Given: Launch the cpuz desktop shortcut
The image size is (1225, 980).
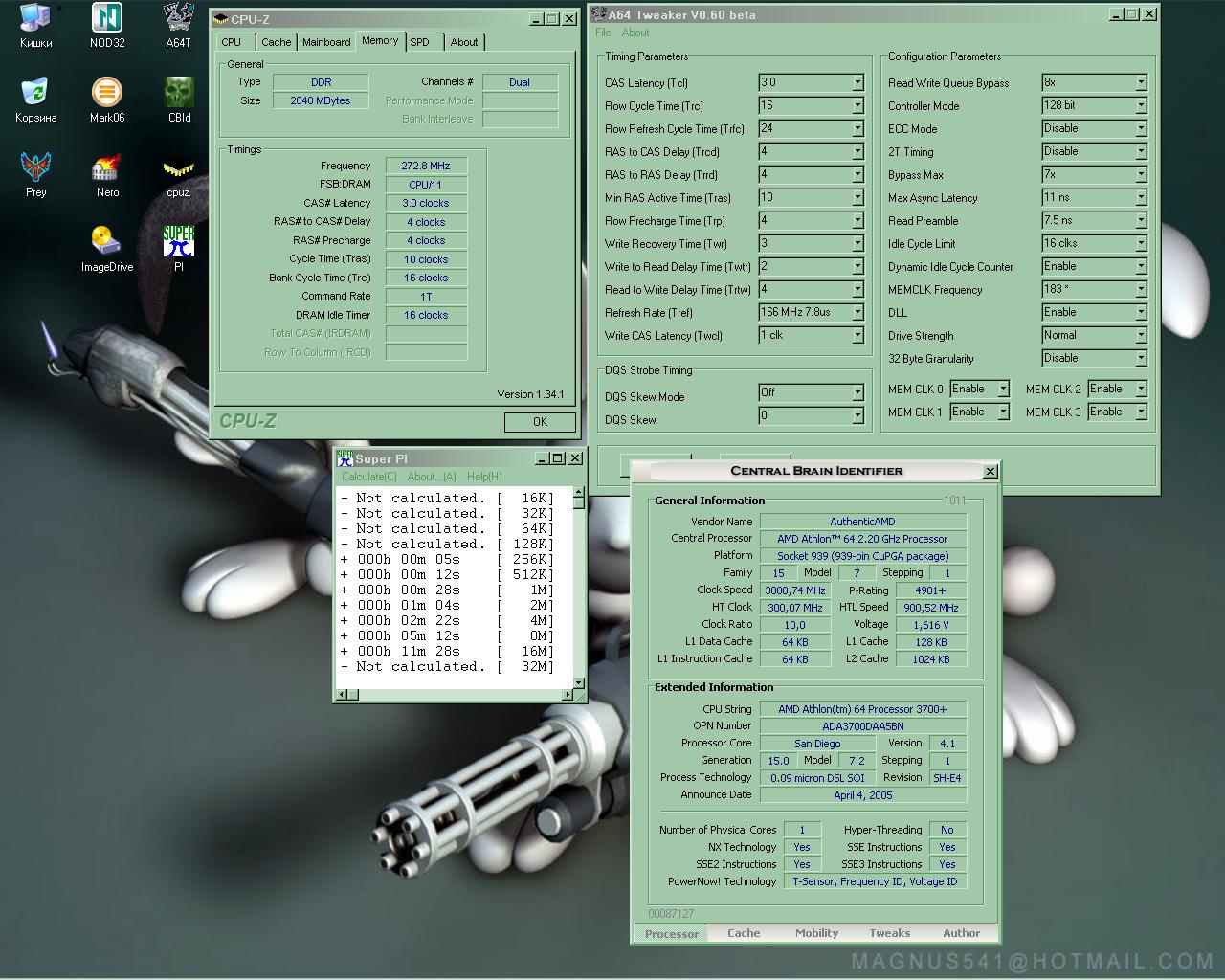Looking at the screenshot, I should pyautogui.click(x=178, y=175).
